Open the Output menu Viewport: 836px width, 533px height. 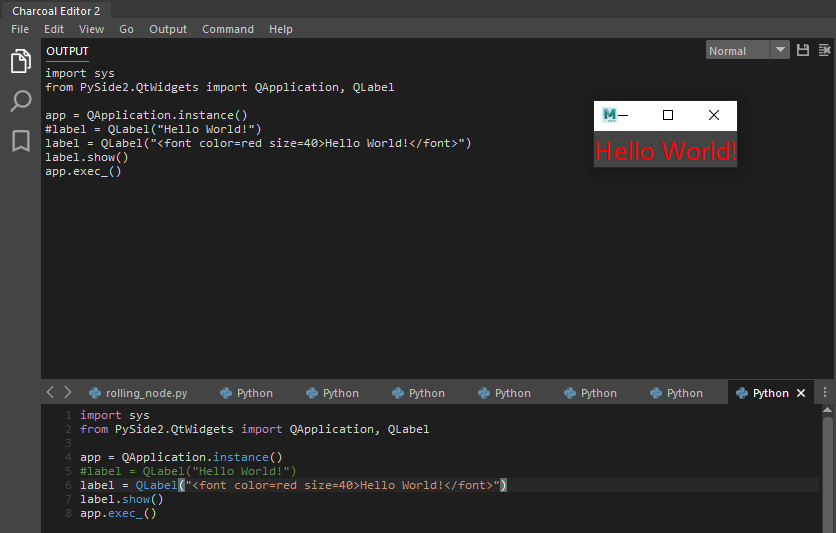pos(168,29)
